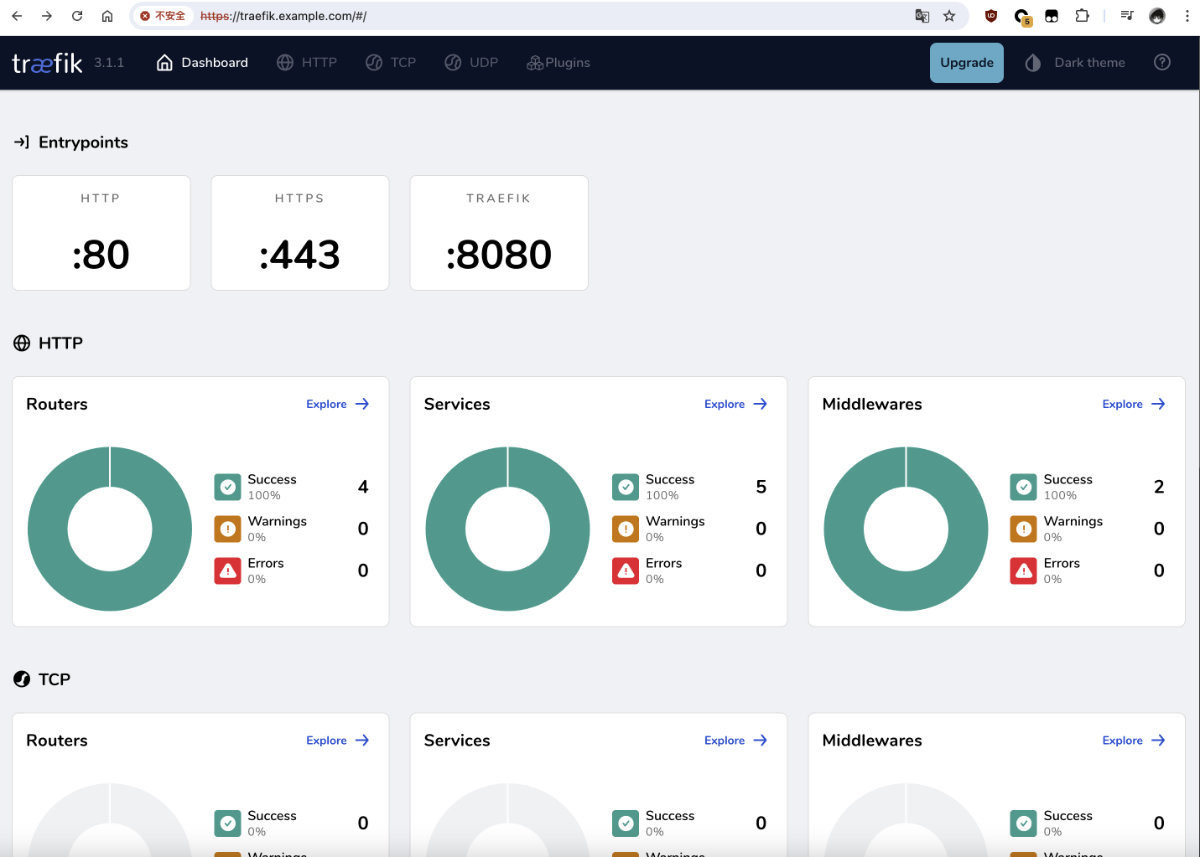Image resolution: width=1200 pixels, height=857 pixels.
Task: Click TCP Routers Success check icon
Action: [228, 823]
